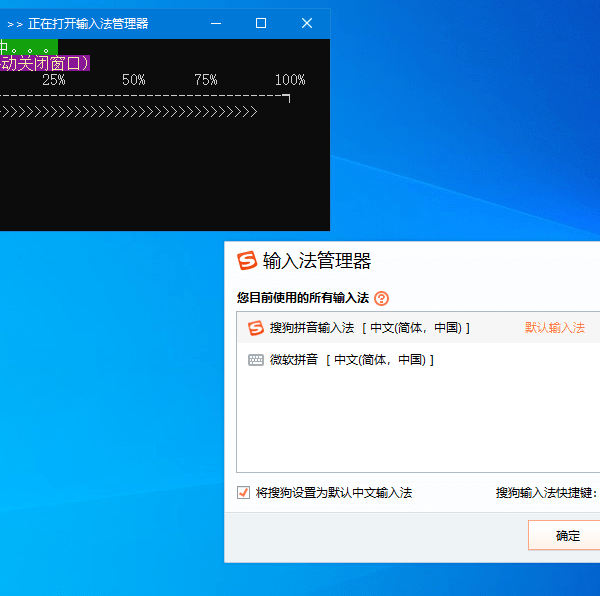
Task: Toggle 将搜狗设置为默认中文输入法 checkbox
Action: point(243,493)
